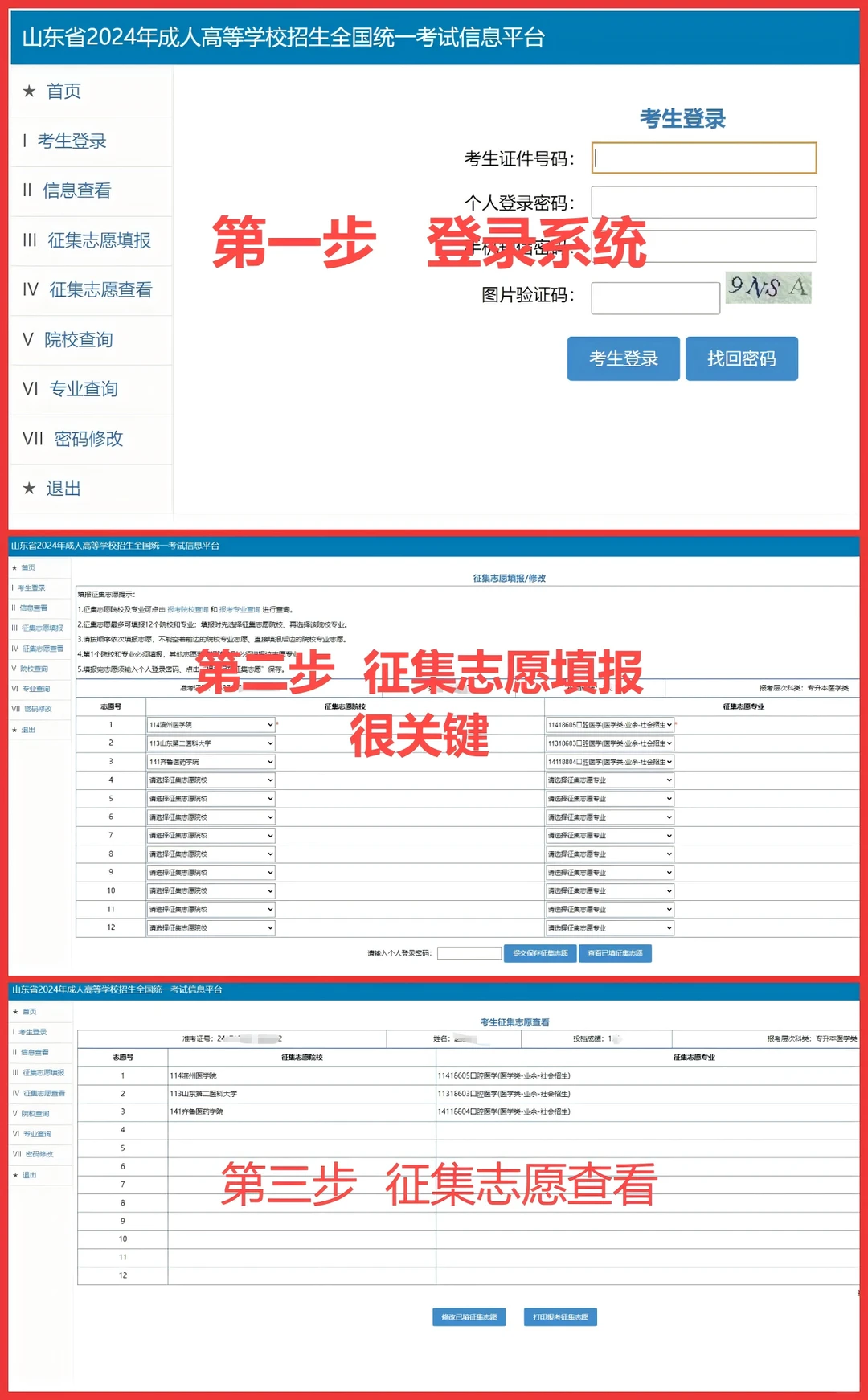This screenshot has height=1400, width=868.
Task: Open 首页 in the 考生征集志愿查看 page sidebar
Action: 29,1012
